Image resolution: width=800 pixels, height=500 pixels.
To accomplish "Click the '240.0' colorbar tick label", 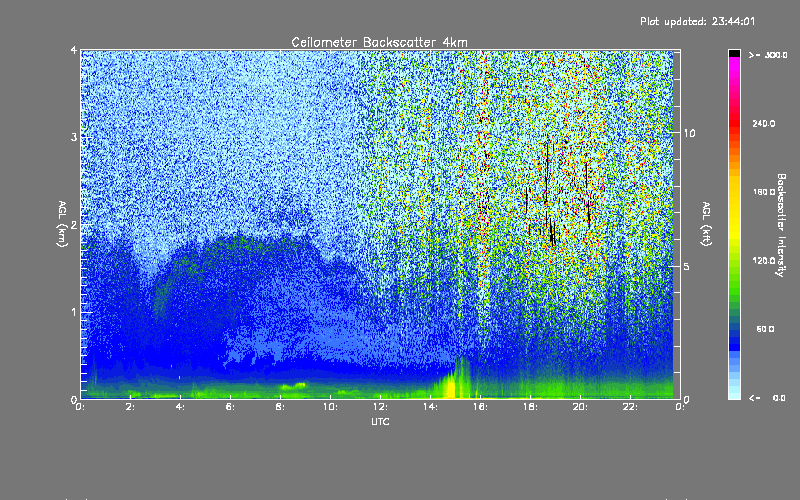I will pyautogui.click(x=764, y=124).
